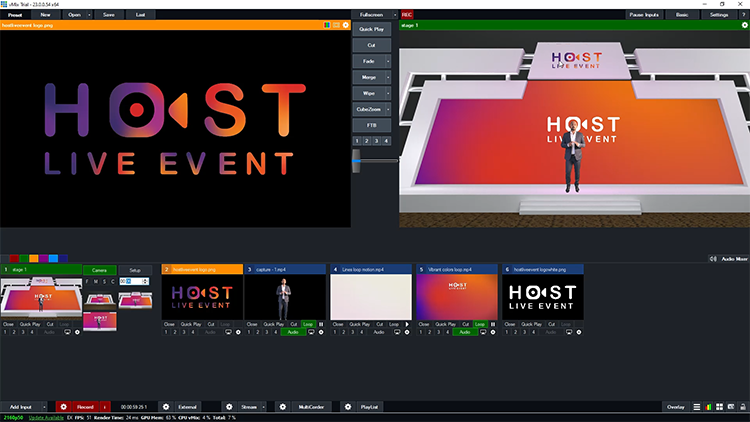This screenshot has height=422, width=750.
Task: Toggle the Overlay button in bottom bar
Action: coord(676,407)
